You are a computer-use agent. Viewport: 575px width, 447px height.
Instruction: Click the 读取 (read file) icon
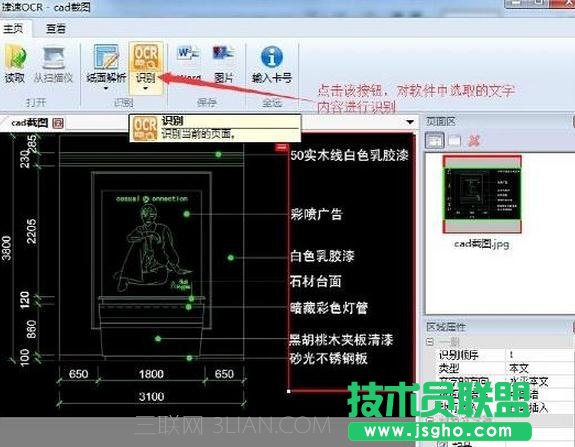click(x=15, y=58)
